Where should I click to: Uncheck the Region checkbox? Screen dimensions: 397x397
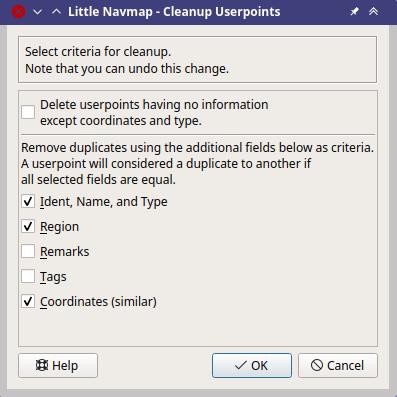click(x=28, y=226)
